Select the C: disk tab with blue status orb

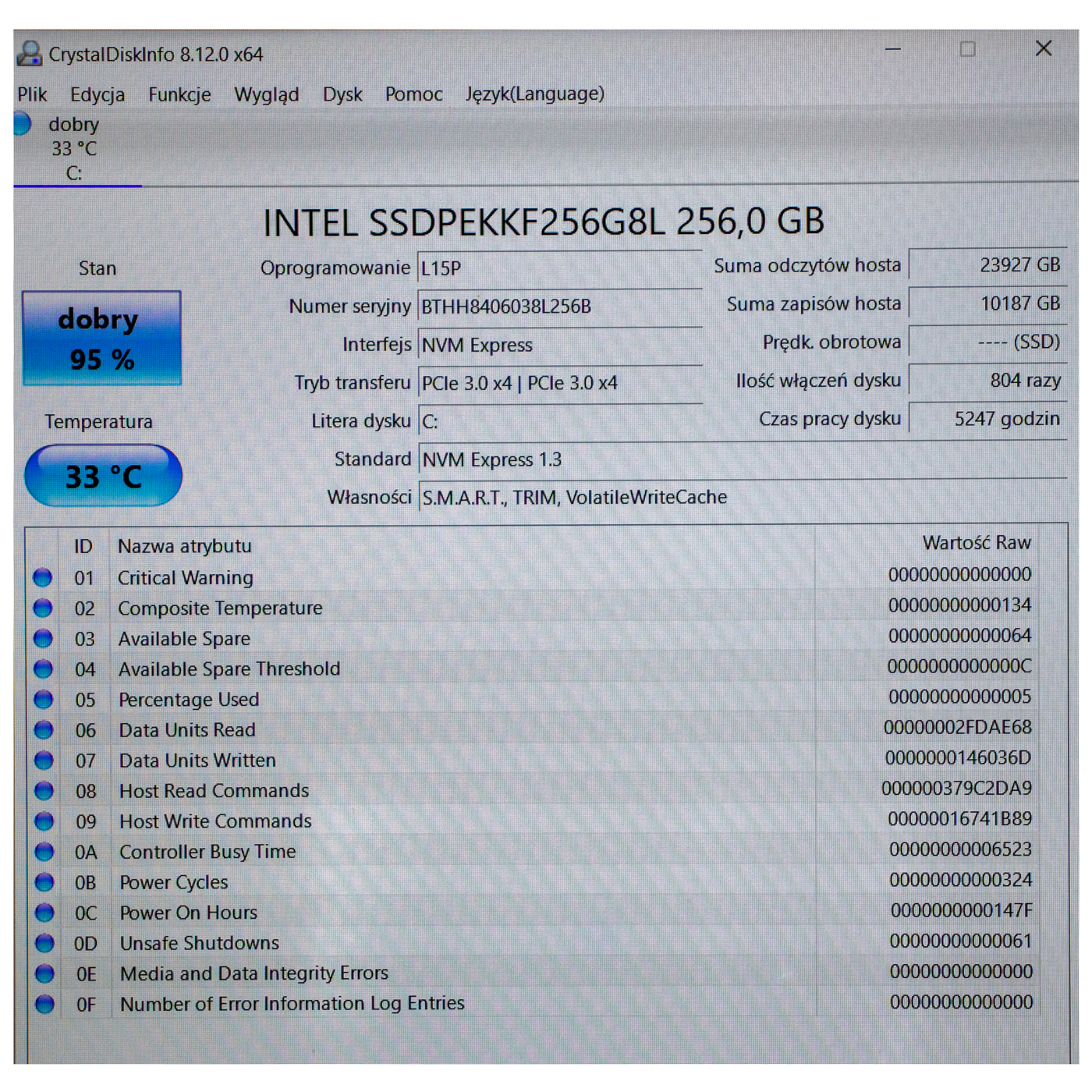[76, 148]
